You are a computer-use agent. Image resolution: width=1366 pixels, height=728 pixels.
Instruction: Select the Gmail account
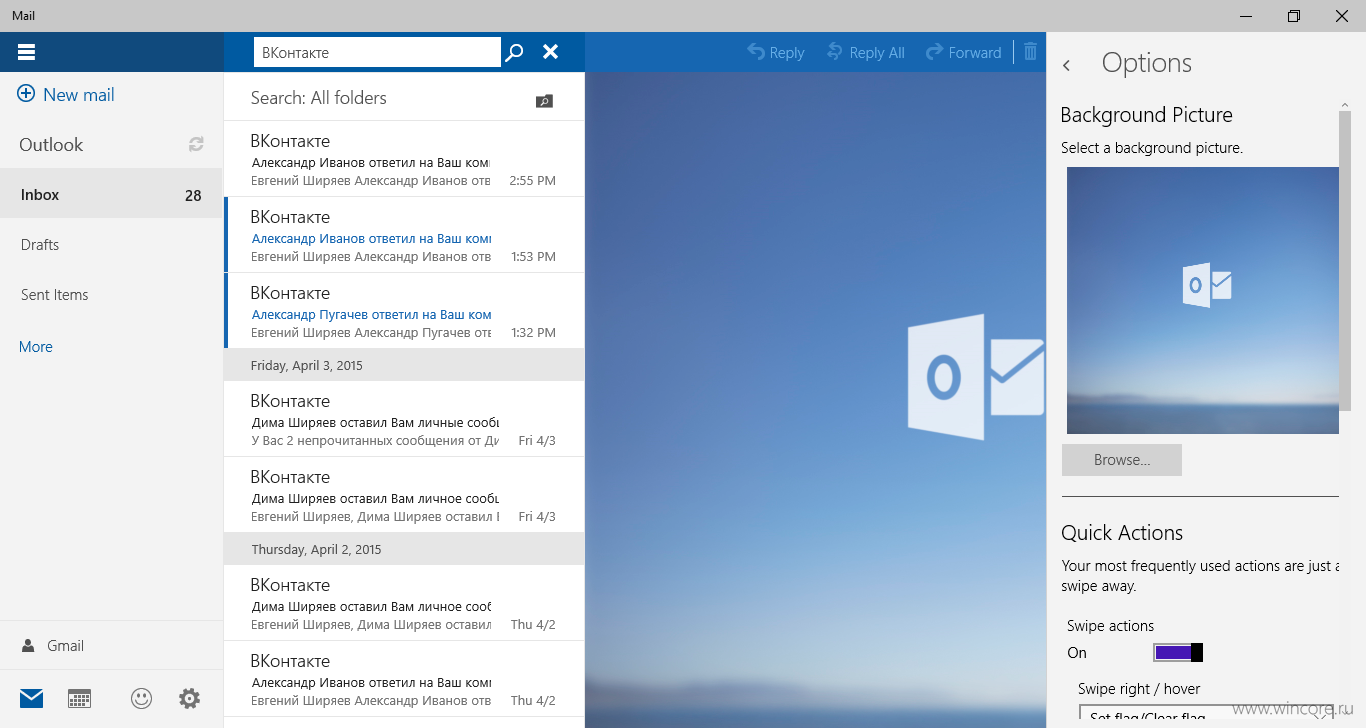(111, 645)
